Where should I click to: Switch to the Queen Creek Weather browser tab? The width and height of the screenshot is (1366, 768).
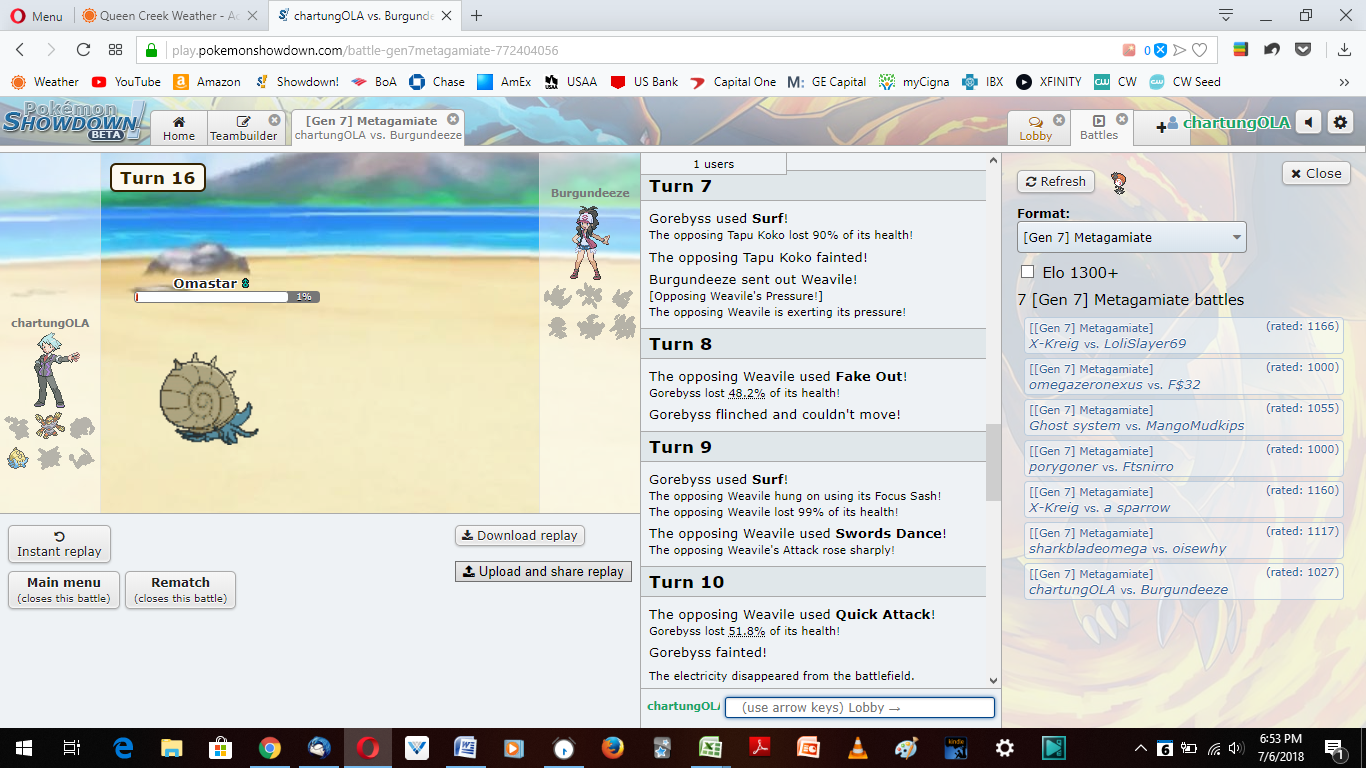[x=168, y=16]
